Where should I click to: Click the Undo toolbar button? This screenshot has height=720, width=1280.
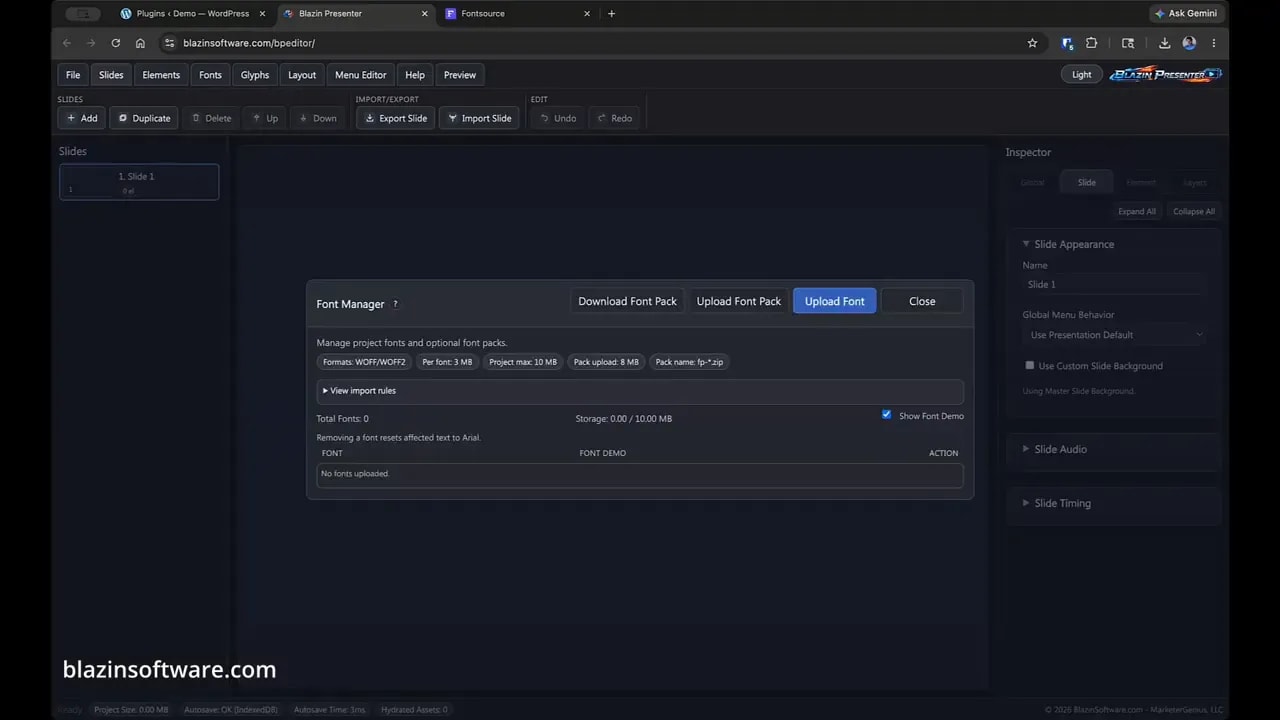(558, 118)
